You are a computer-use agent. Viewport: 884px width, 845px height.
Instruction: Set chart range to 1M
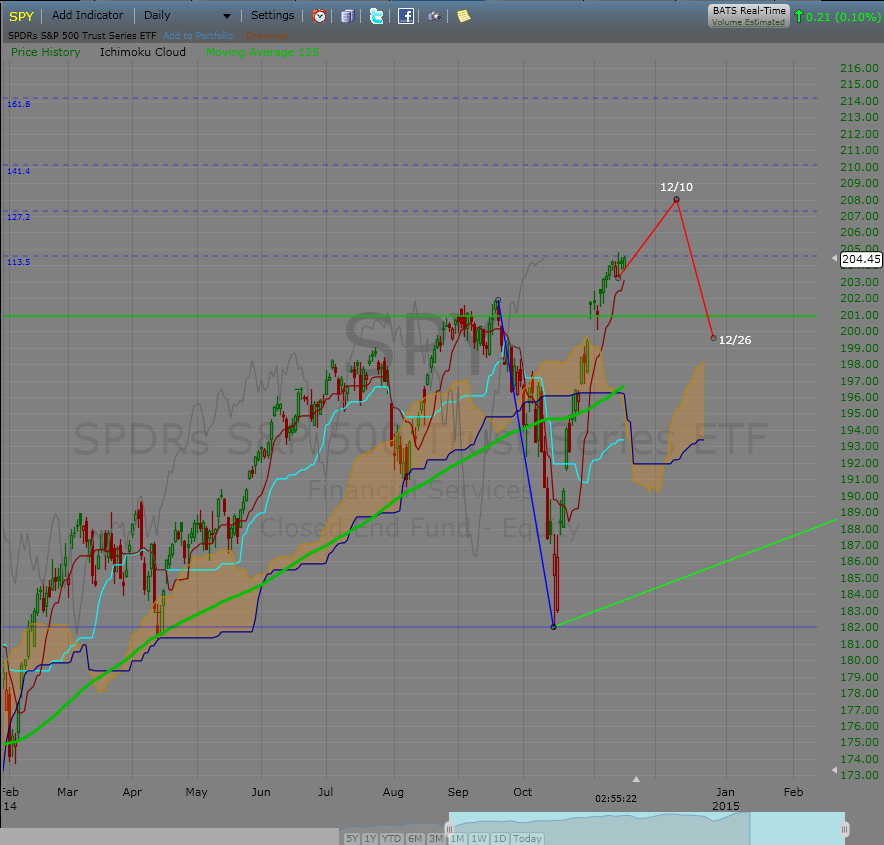(457, 838)
